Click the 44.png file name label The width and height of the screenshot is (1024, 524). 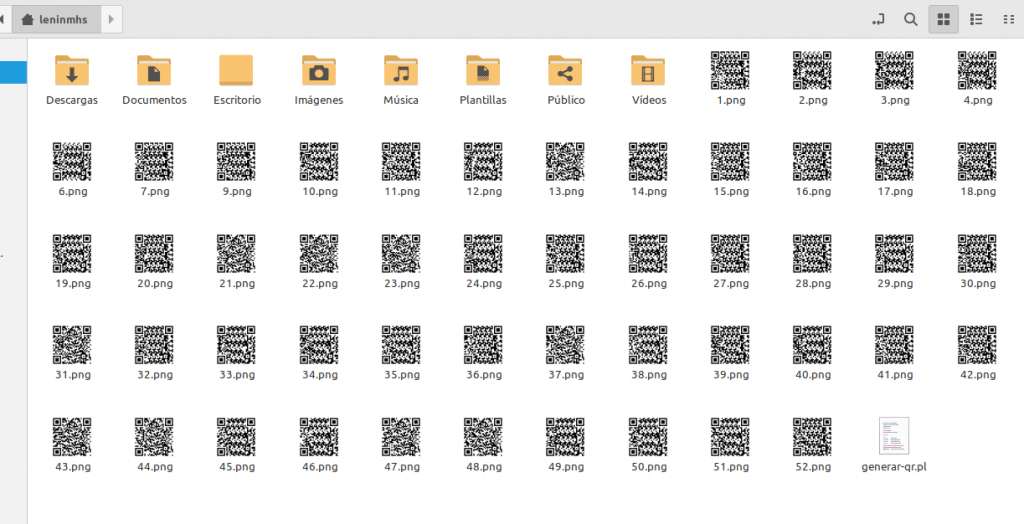(155, 467)
